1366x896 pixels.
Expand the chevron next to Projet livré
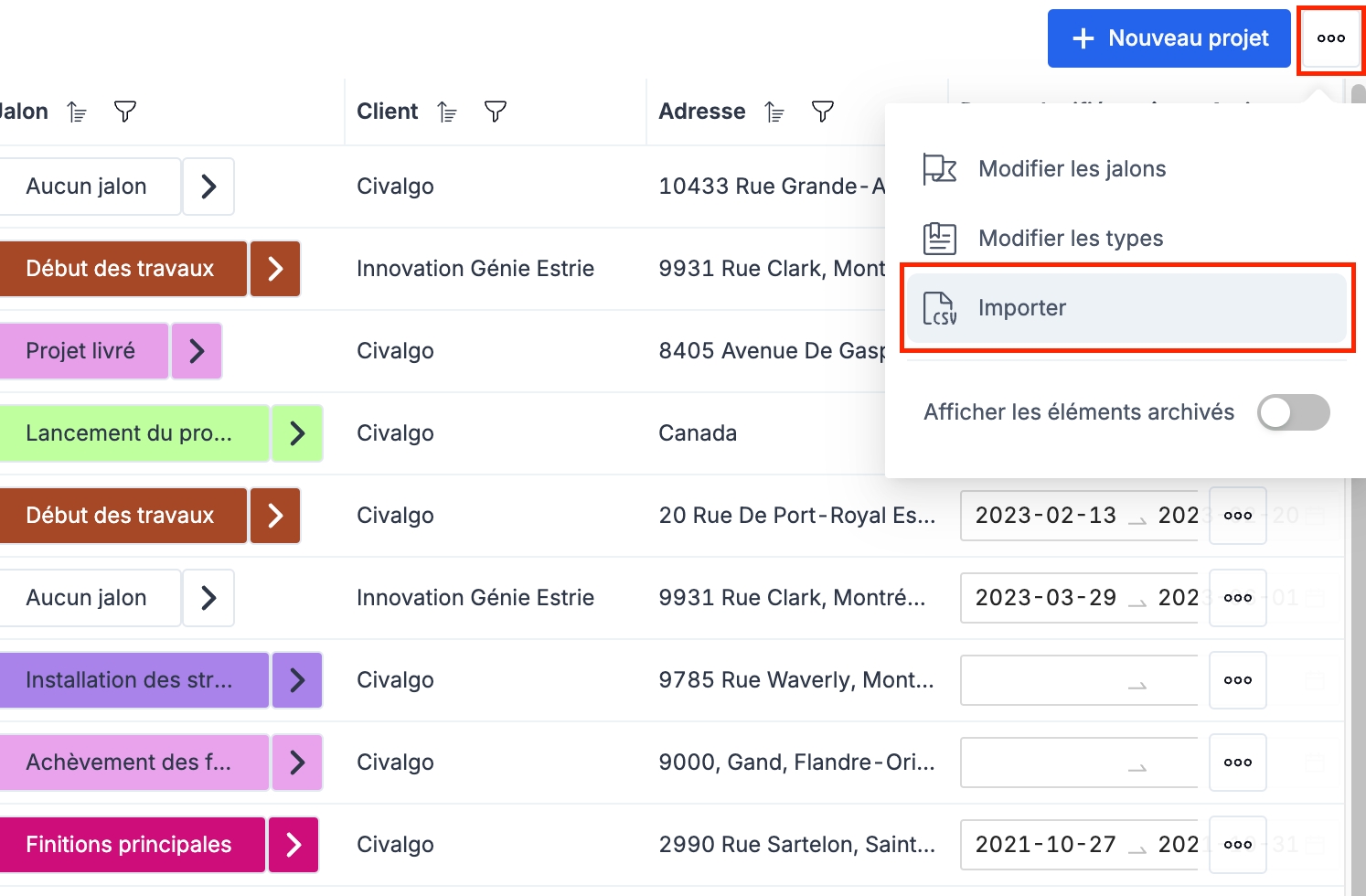197,351
